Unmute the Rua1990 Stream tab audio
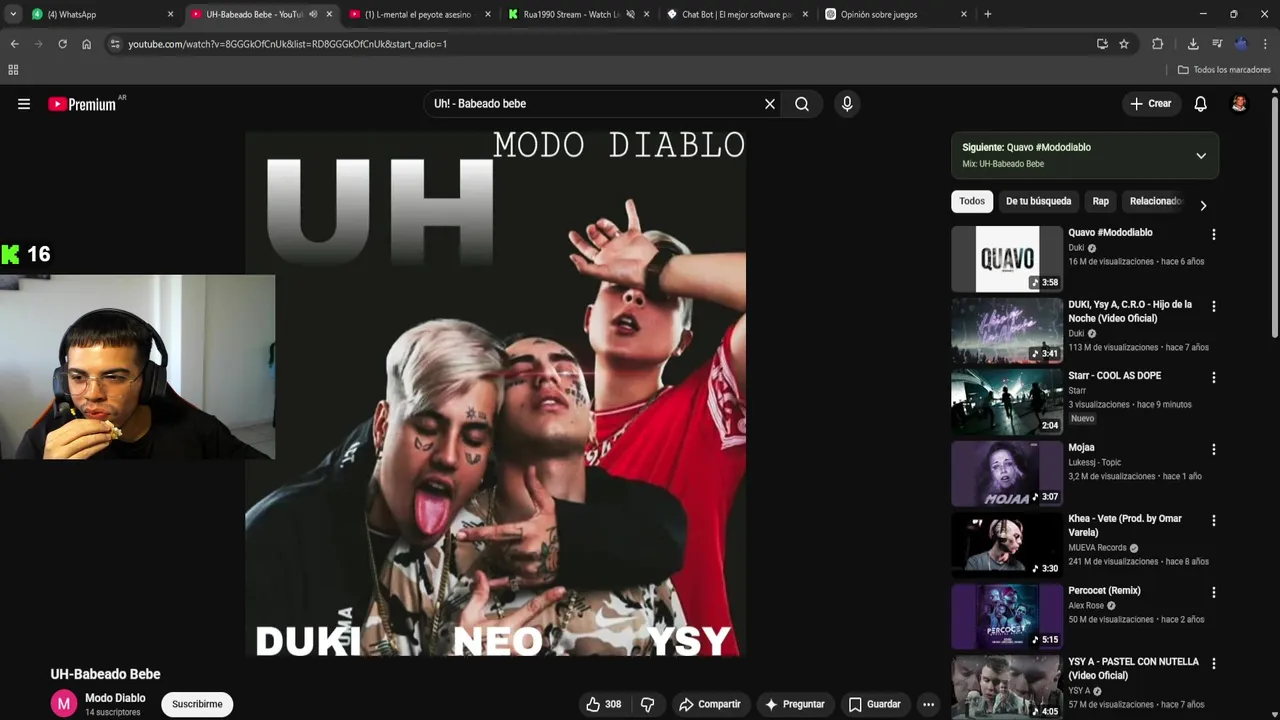This screenshot has height=720, width=1280. (x=630, y=14)
